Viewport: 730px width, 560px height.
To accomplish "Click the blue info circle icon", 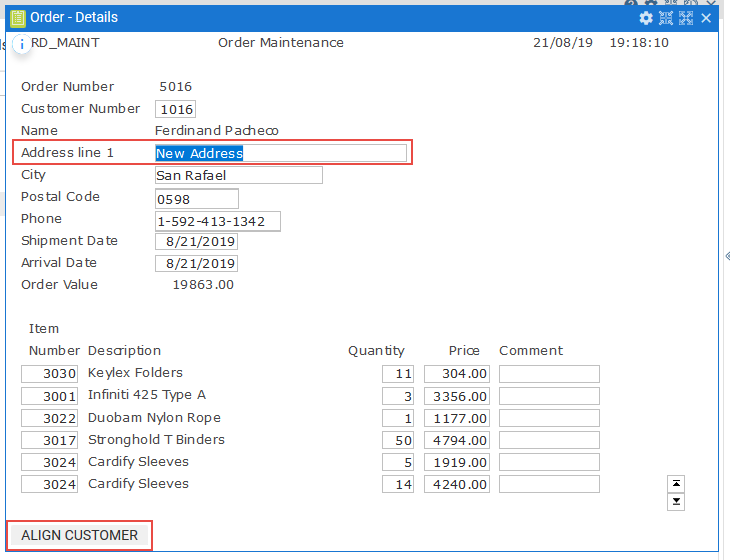I will [21, 45].
